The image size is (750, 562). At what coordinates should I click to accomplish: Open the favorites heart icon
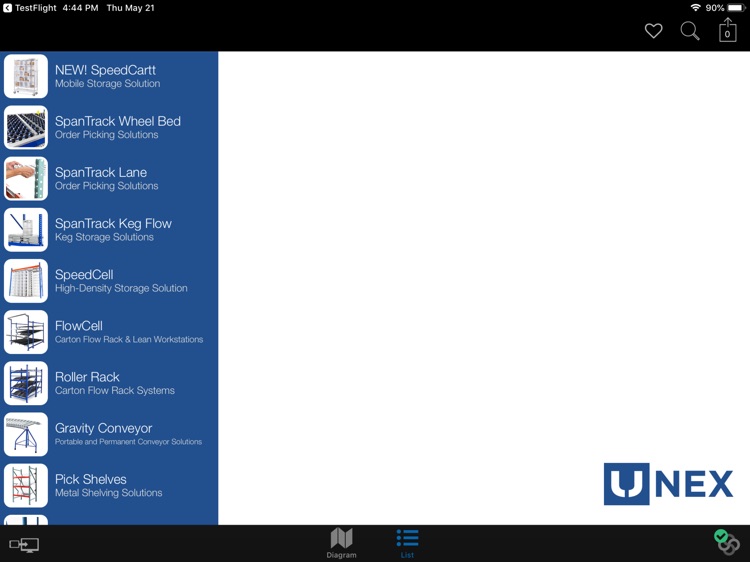click(653, 31)
